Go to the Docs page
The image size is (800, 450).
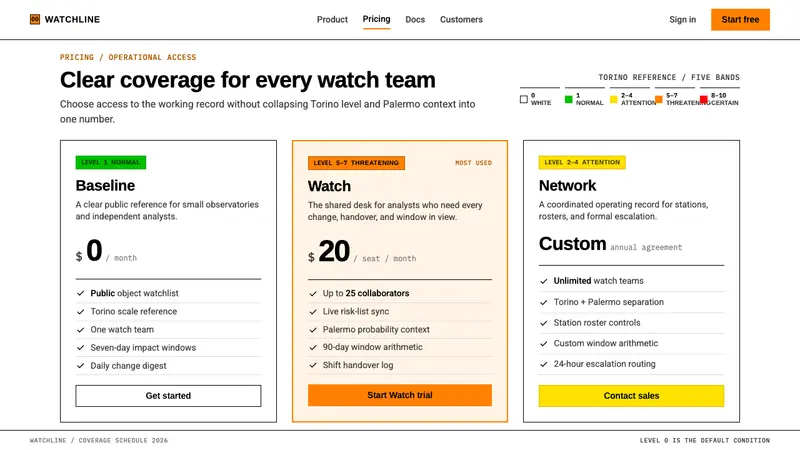[x=415, y=19]
